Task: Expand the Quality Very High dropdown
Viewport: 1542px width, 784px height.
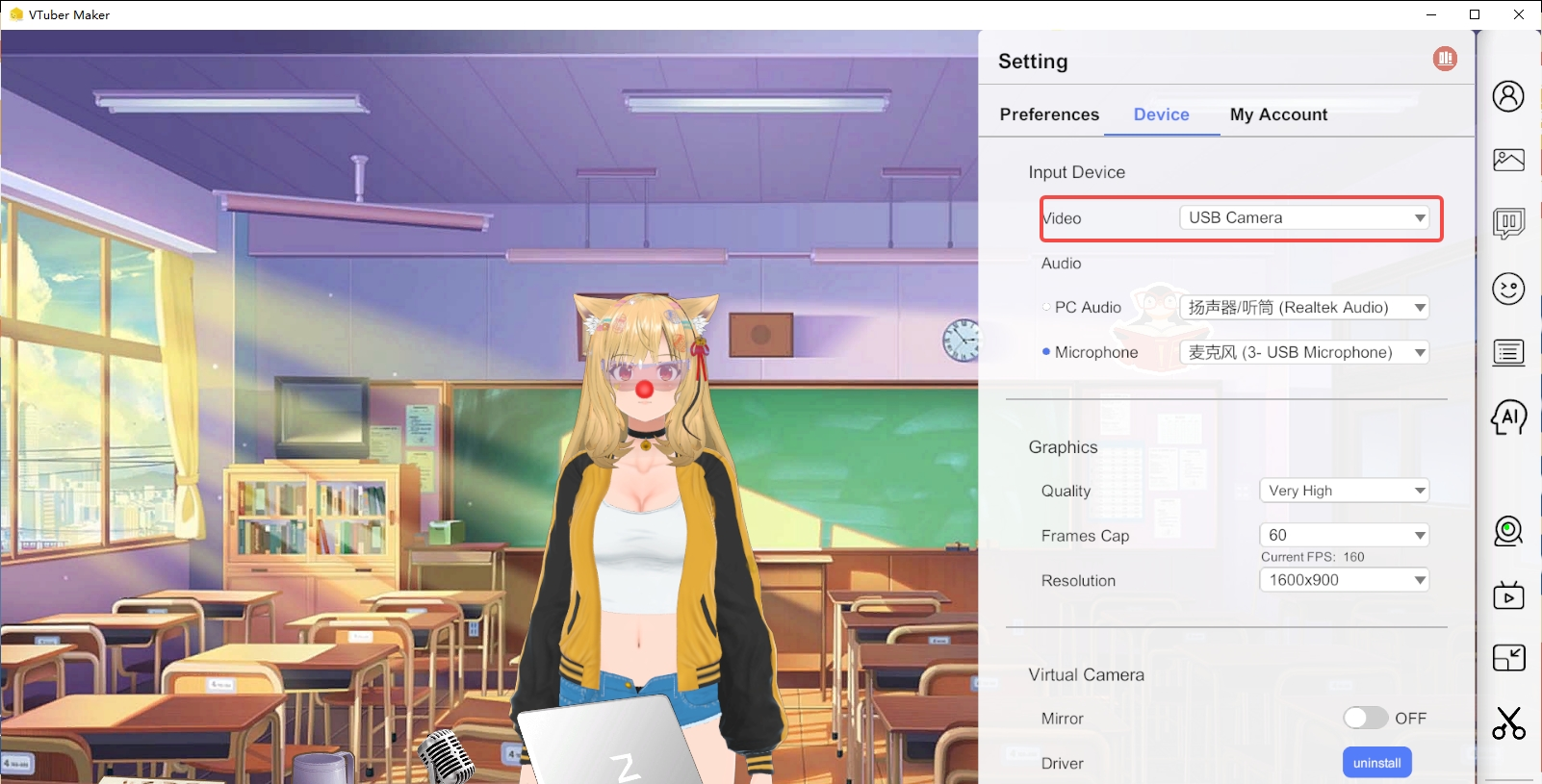Action: [x=1345, y=491]
